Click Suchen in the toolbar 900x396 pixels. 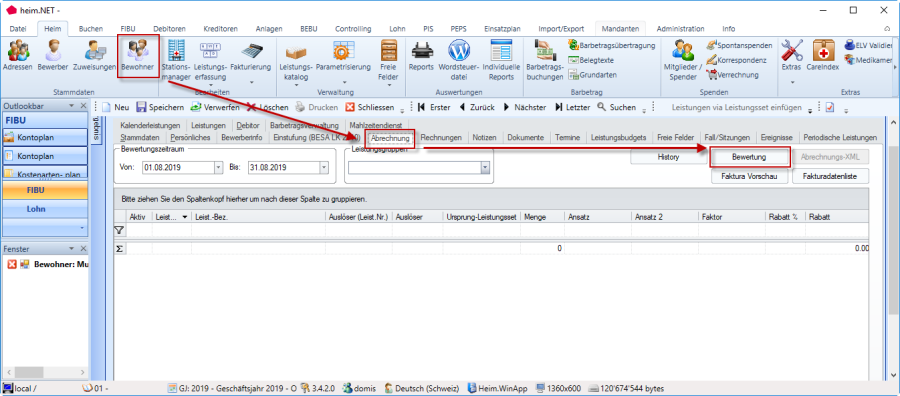[616, 107]
